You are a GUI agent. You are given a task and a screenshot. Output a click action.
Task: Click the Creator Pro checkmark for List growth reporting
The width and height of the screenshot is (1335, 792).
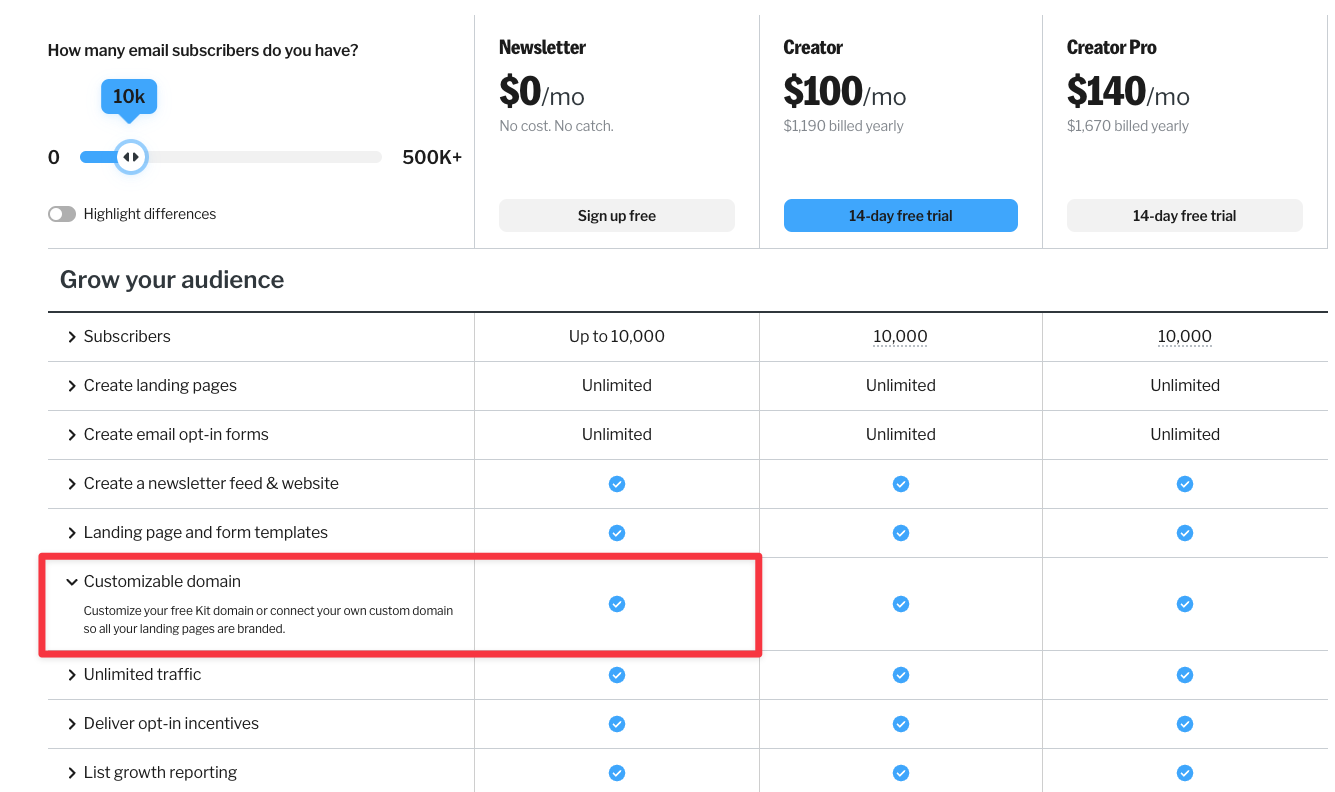[x=1185, y=772]
